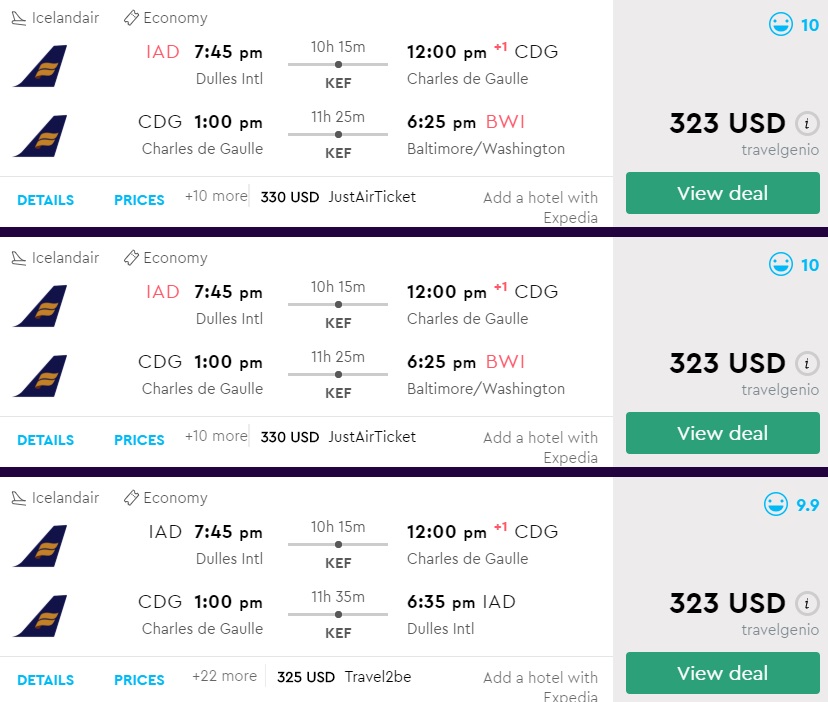Screen dimensions: 828x702
Task: Open DETAILS for the first flight result
Action: (x=45, y=200)
